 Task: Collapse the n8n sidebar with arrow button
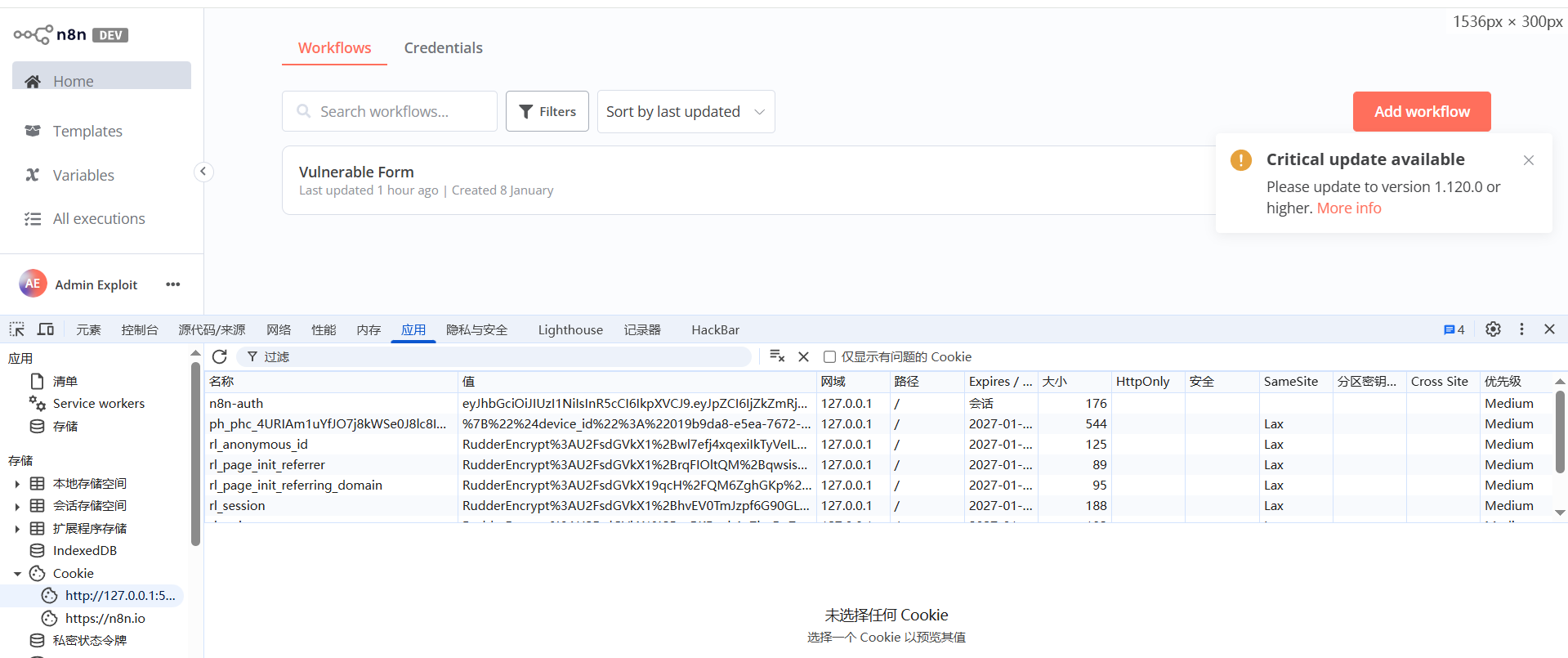click(203, 172)
